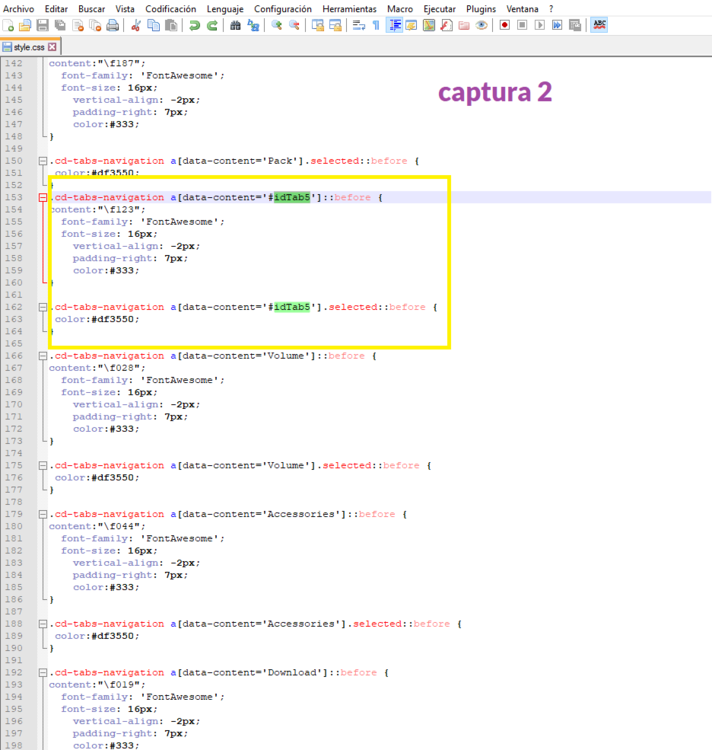
Task: Click the Save file toolbar icon
Action: (x=43, y=25)
